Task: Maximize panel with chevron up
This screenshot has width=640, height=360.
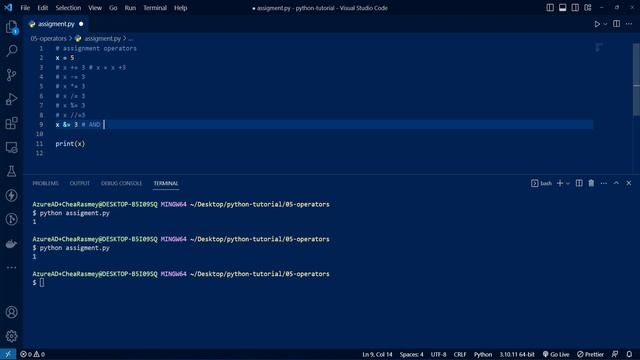Action: tap(616, 183)
